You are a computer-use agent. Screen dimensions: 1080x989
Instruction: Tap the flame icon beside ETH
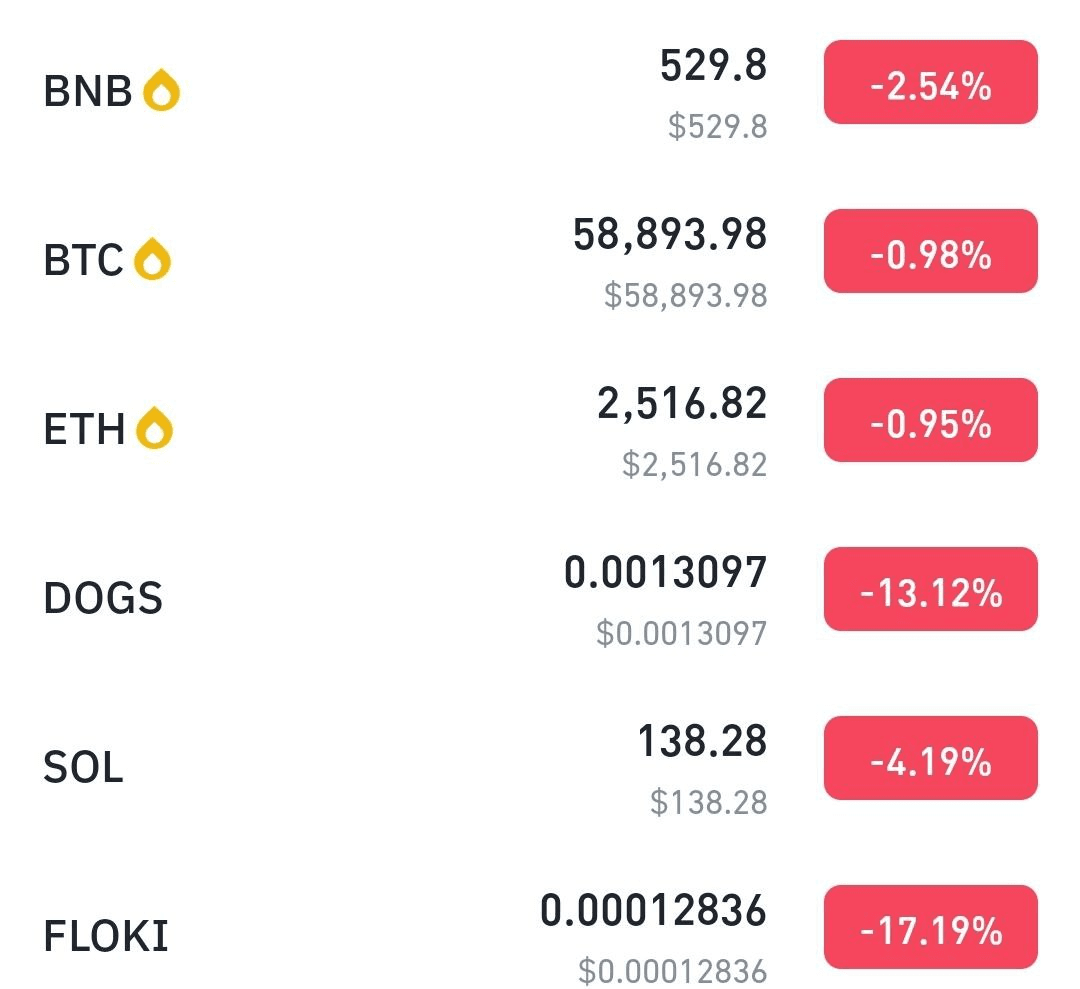pos(154,428)
